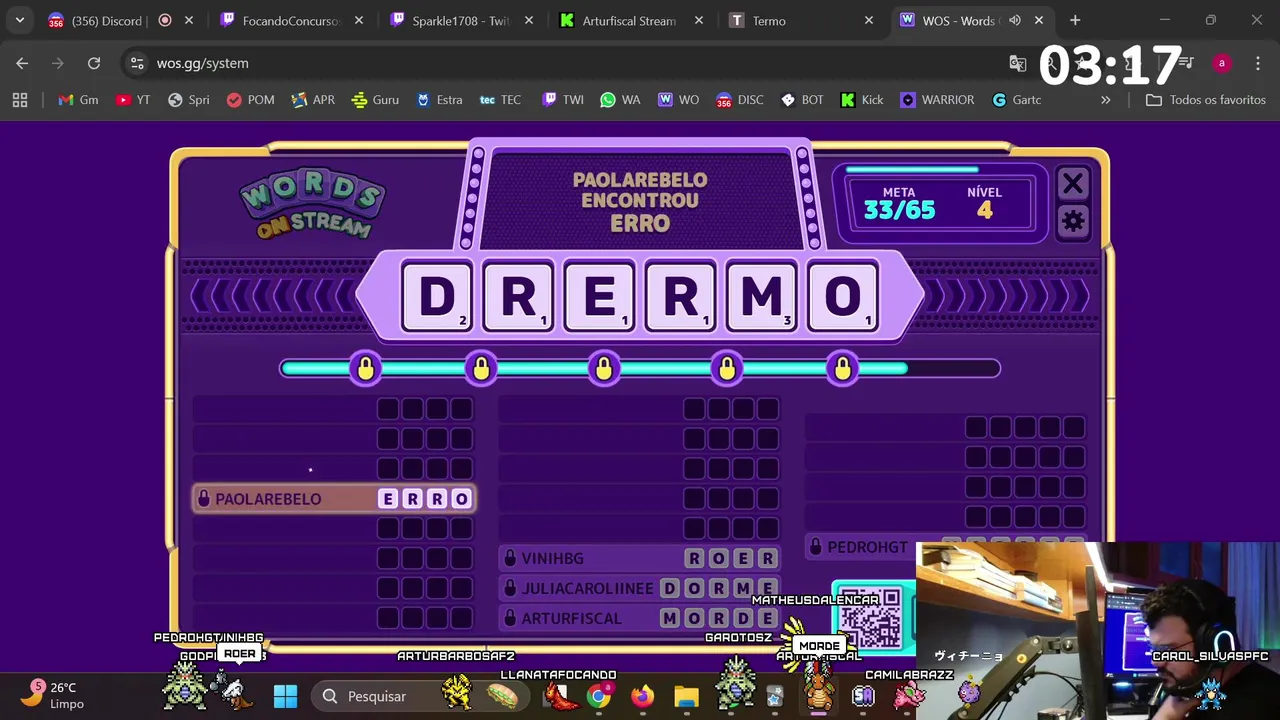Click the fifth padlock on the progress bar
This screenshot has height=720, width=1280.
843,368
